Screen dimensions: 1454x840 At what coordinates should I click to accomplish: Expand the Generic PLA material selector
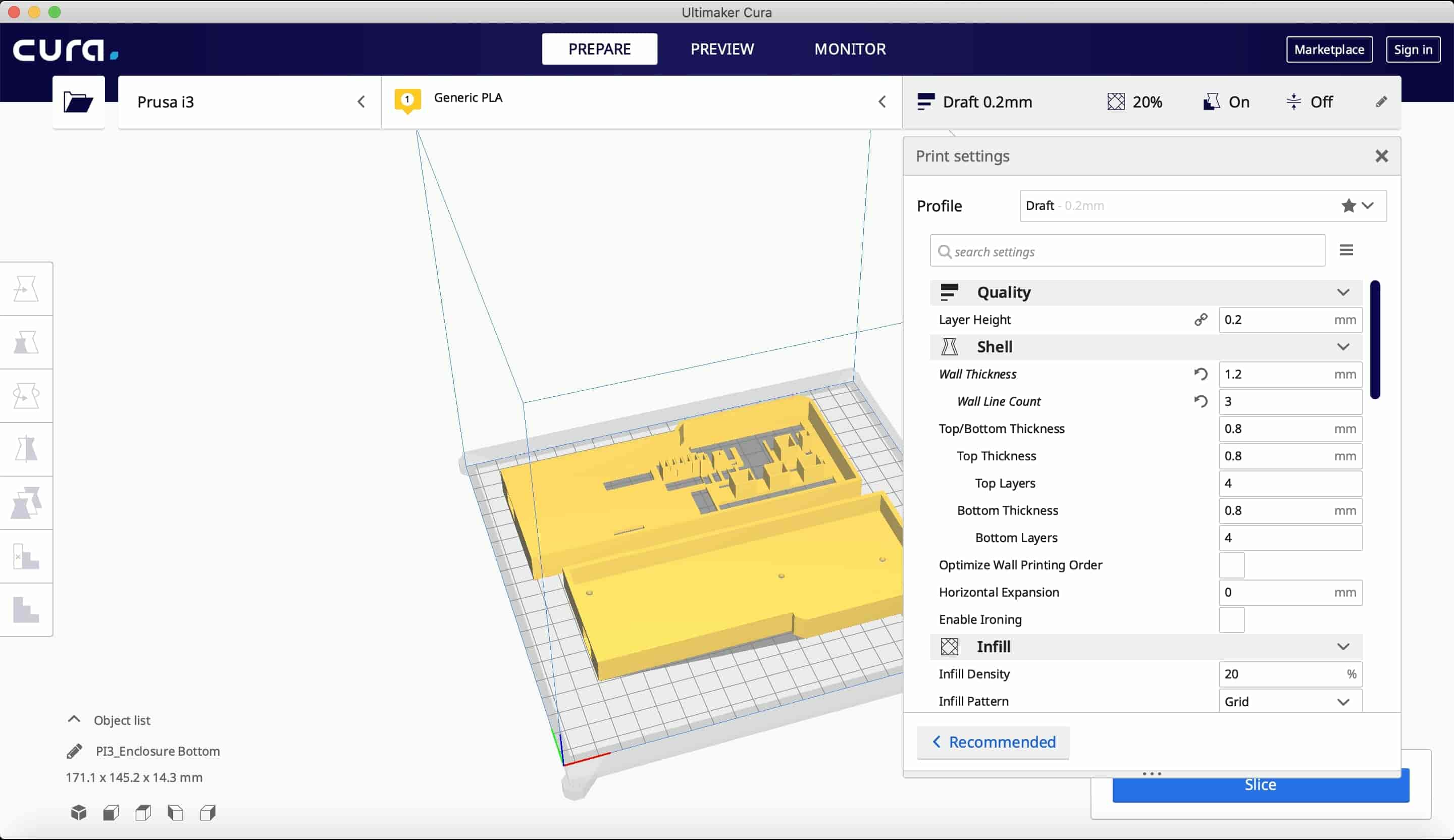click(642, 102)
